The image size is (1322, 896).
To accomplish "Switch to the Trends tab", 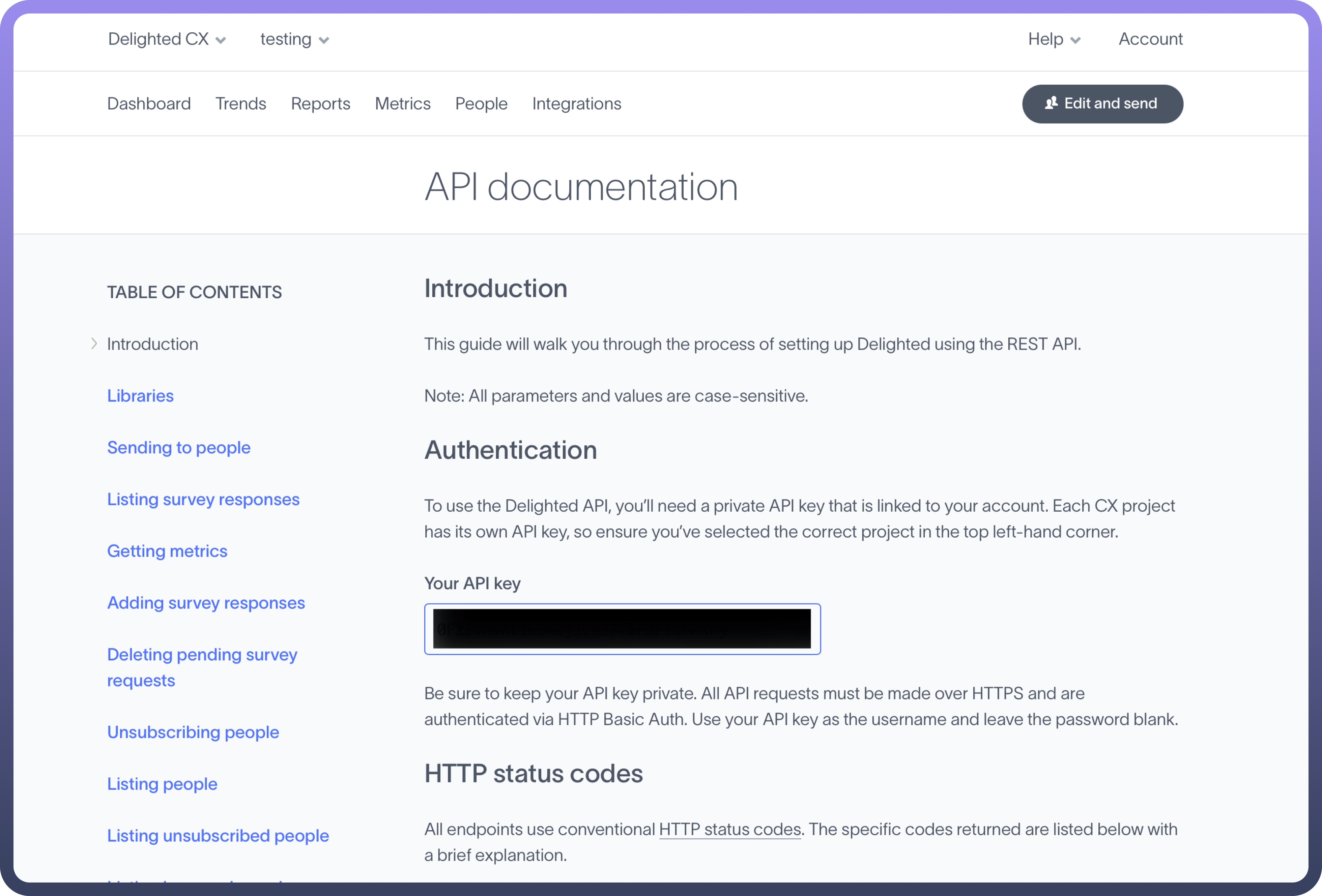I will [240, 103].
